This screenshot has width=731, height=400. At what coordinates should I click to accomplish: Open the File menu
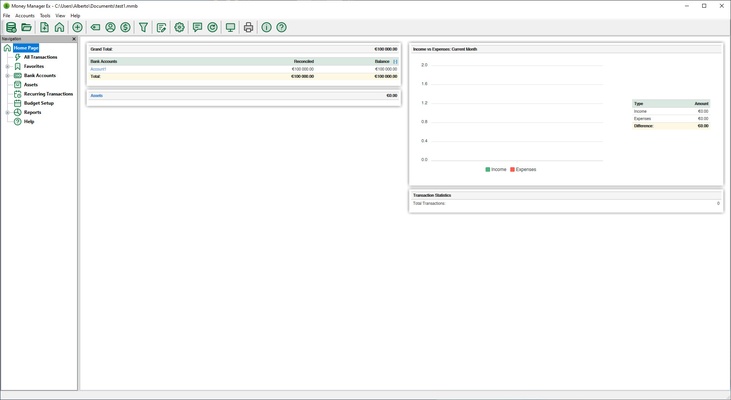click(7, 16)
